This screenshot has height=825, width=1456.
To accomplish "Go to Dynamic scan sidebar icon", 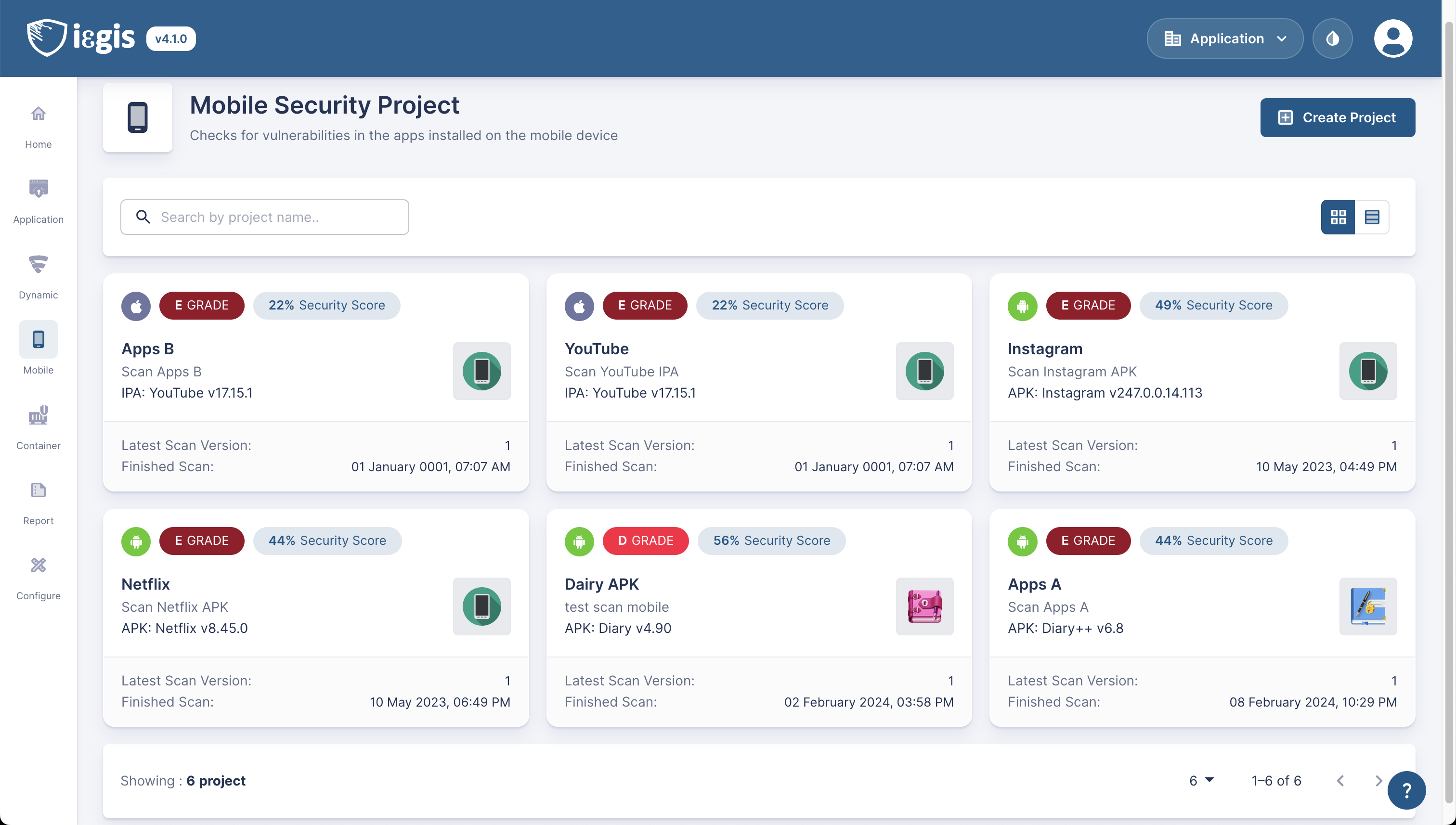I will [x=38, y=265].
